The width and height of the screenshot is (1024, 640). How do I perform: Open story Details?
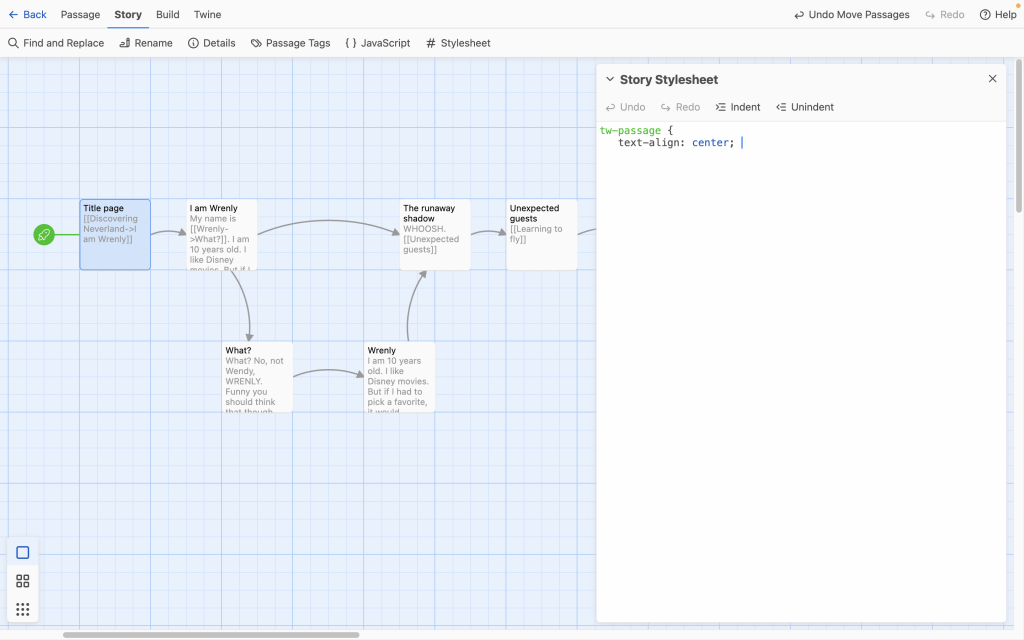point(212,43)
